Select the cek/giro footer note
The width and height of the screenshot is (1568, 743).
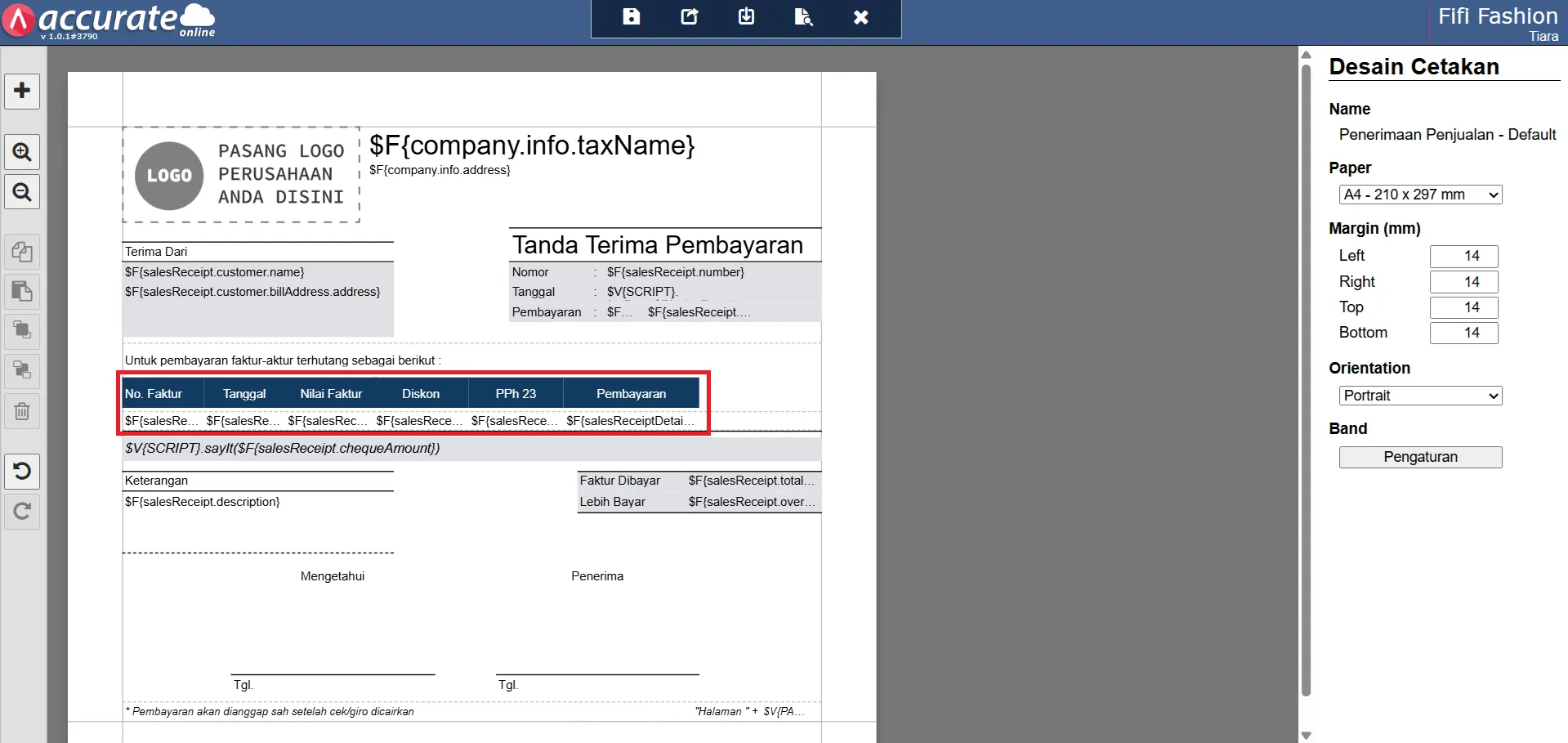pyautogui.click(x=270, y=712)
